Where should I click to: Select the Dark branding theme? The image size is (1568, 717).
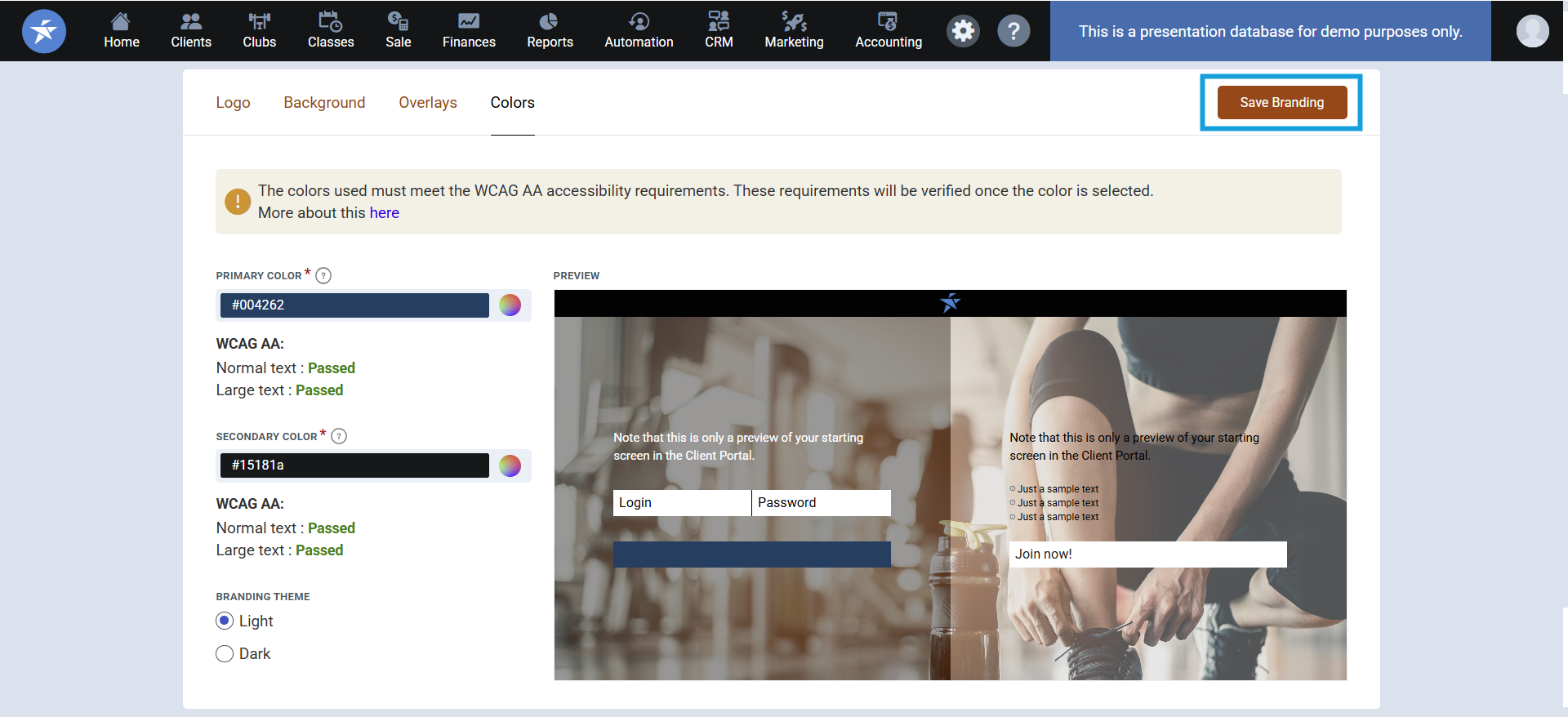point(225,653)
